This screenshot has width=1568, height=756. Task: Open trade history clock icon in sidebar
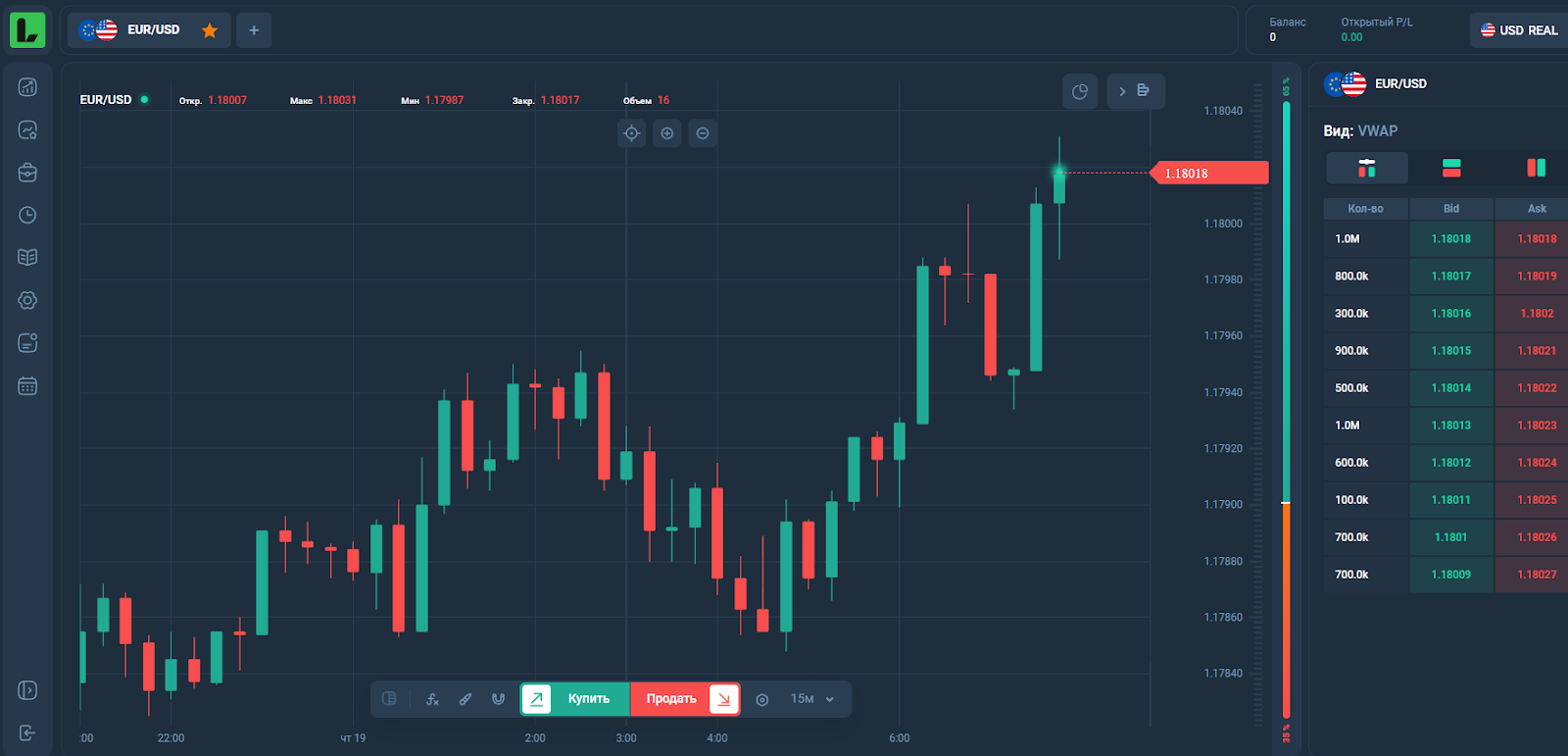(26, 215)
